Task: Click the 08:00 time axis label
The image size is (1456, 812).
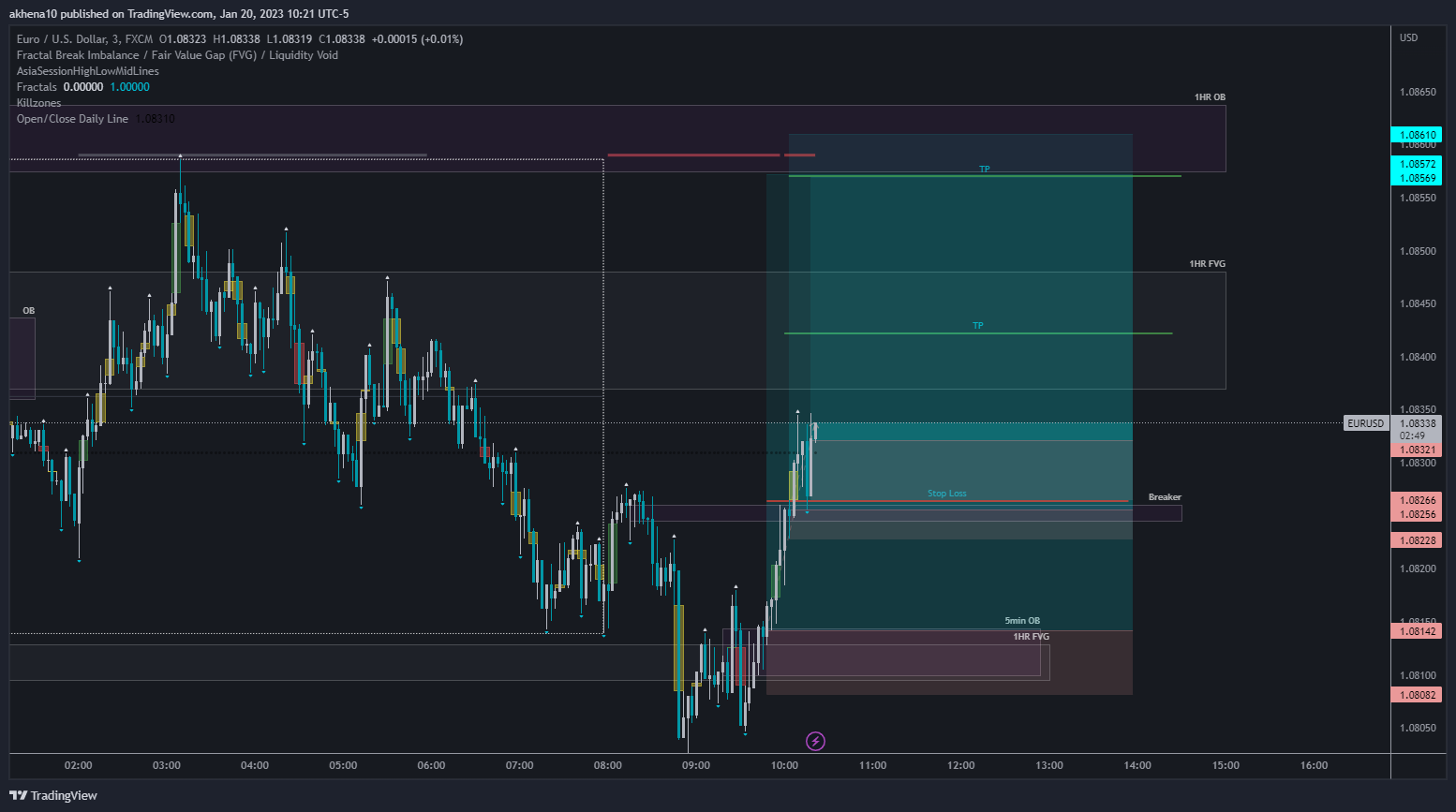Action: pos(608,765)
